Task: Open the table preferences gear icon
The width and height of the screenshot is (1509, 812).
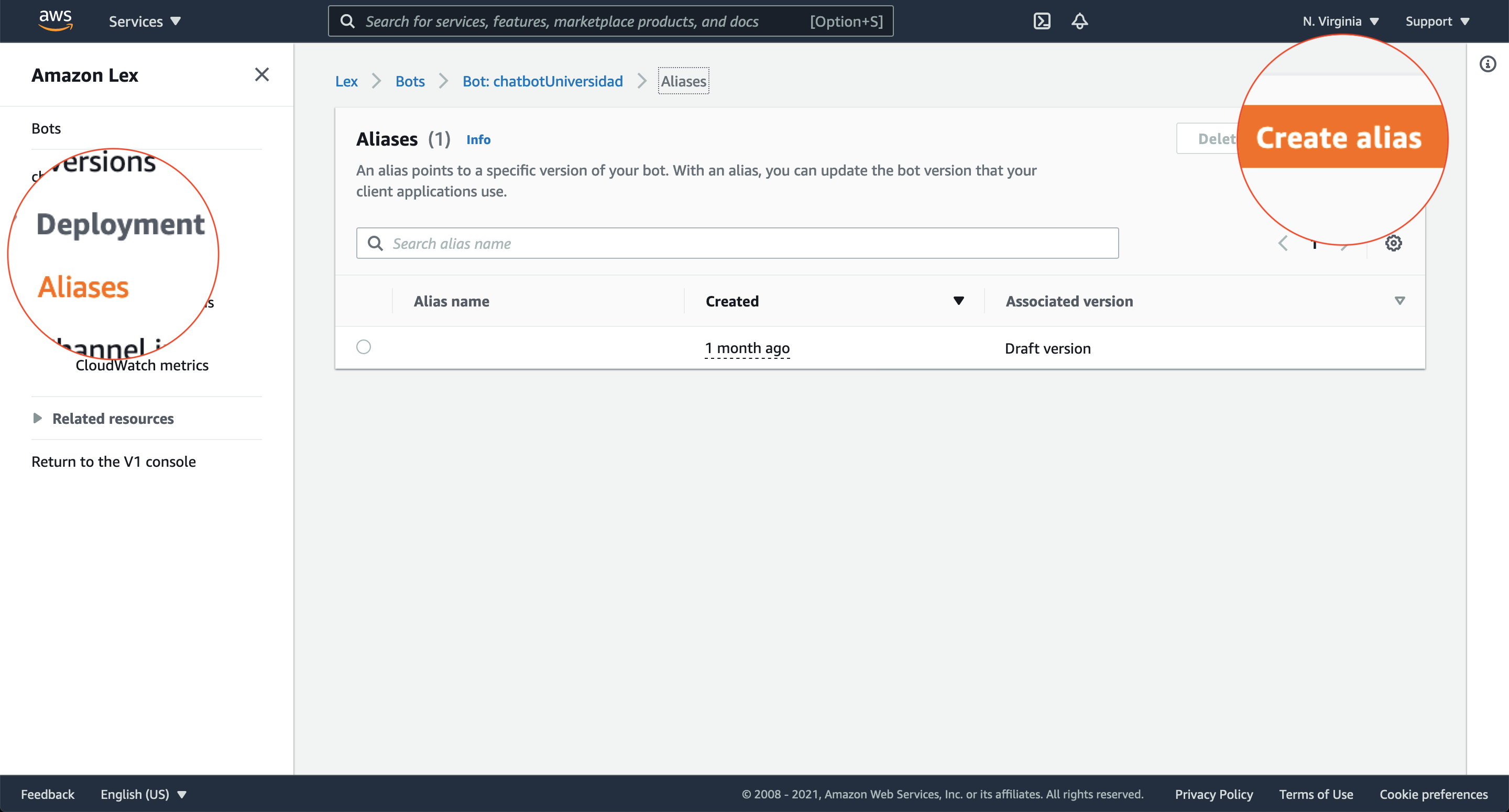Action: [x=1393, y=243]
